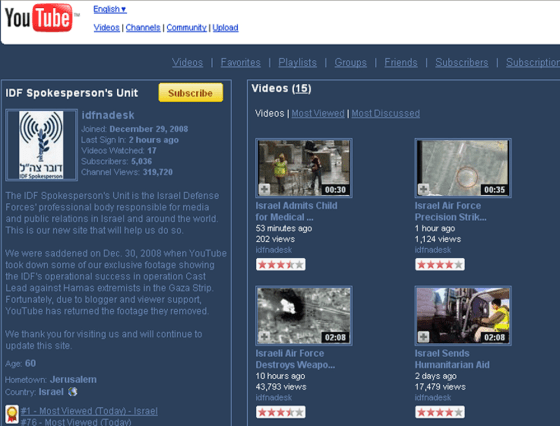Rate the Destroys Weapo... video stars
The height and width of the screenshot is (426, 560).
tap(281, 412)
